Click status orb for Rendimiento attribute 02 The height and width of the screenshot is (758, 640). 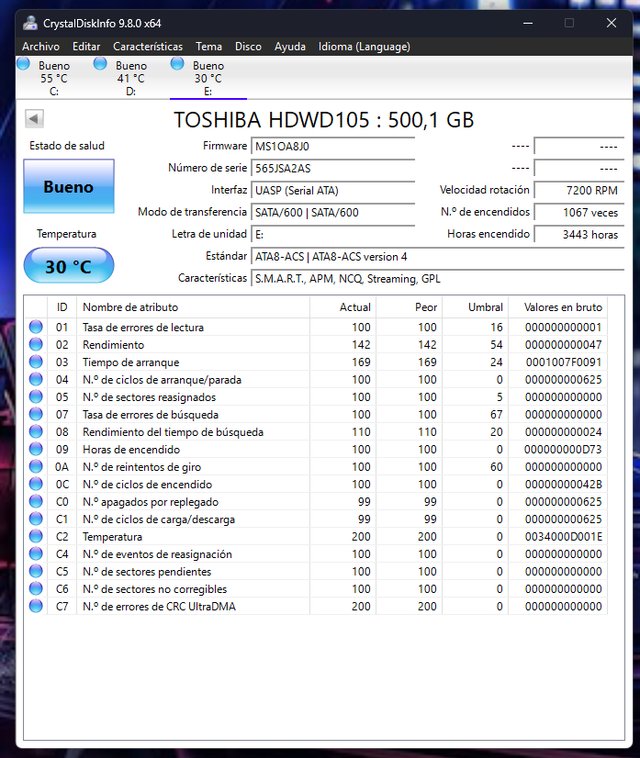point(36,344)
